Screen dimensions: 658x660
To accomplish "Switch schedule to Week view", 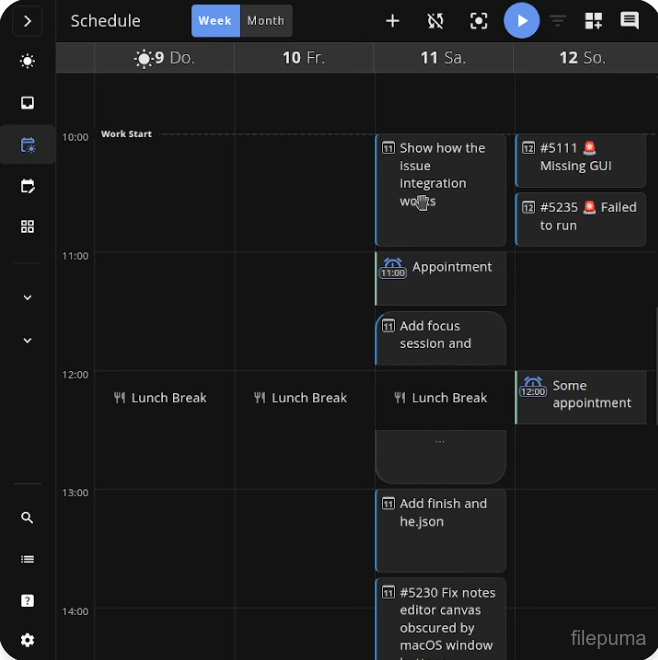I will (215, 21).
